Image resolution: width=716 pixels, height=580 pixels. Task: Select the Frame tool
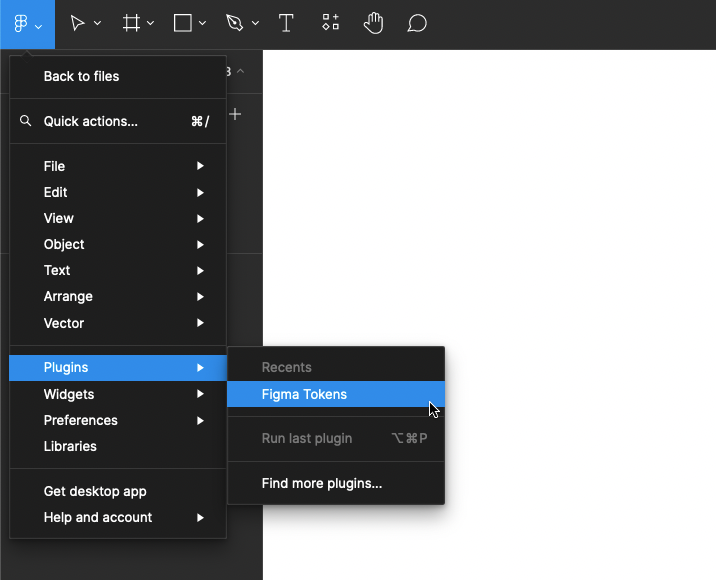[x=131, y=23]
